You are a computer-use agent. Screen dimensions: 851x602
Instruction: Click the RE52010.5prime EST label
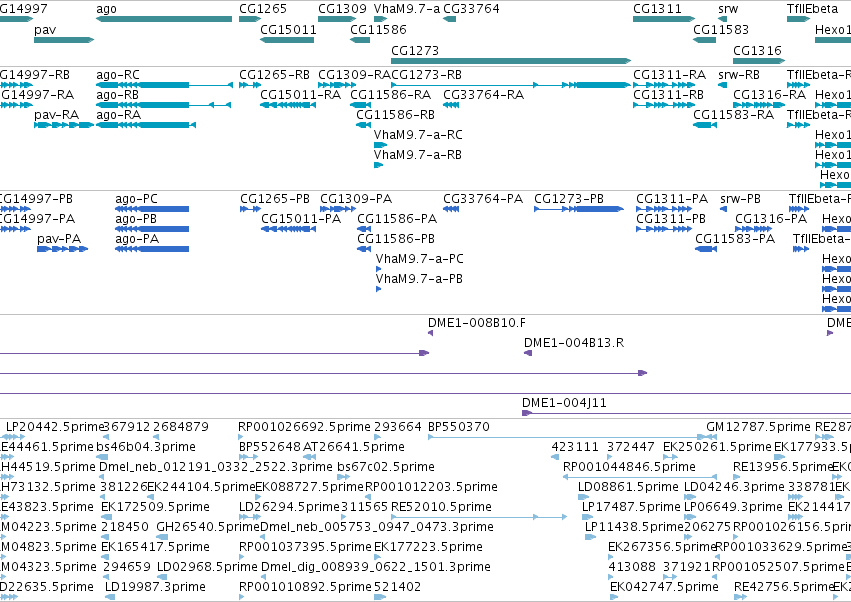coord(441,508)
